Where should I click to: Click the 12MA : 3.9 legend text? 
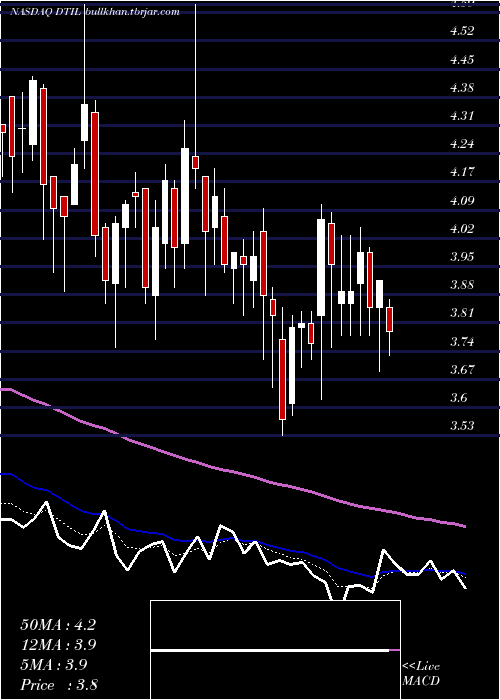(58, 645)
